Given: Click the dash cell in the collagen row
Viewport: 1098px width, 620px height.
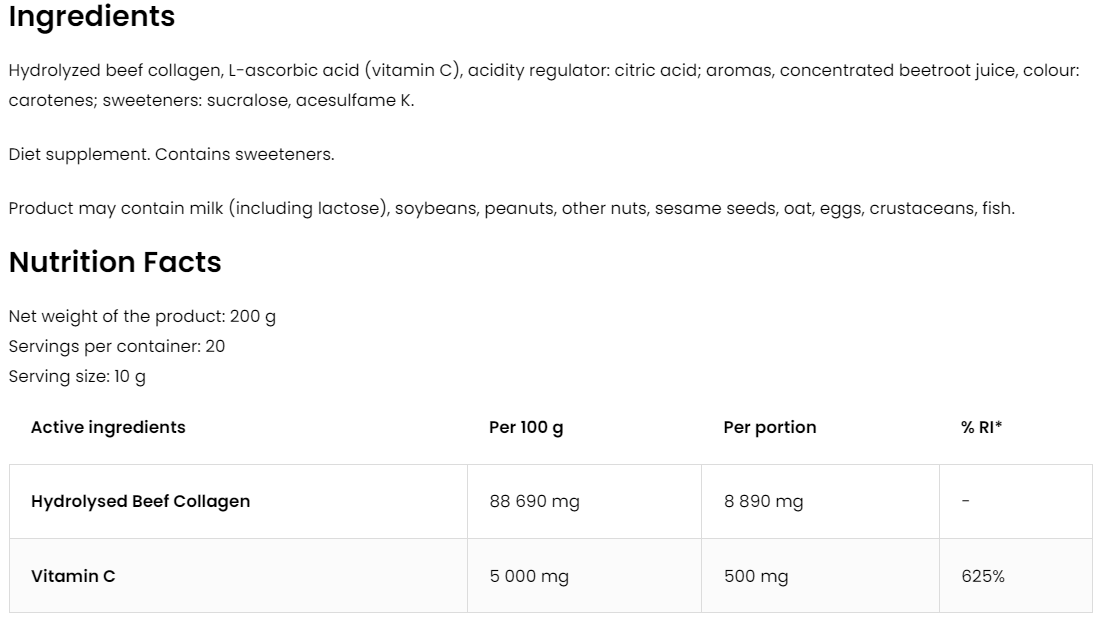Looking at the screenshot, I should tap(965, 501).
